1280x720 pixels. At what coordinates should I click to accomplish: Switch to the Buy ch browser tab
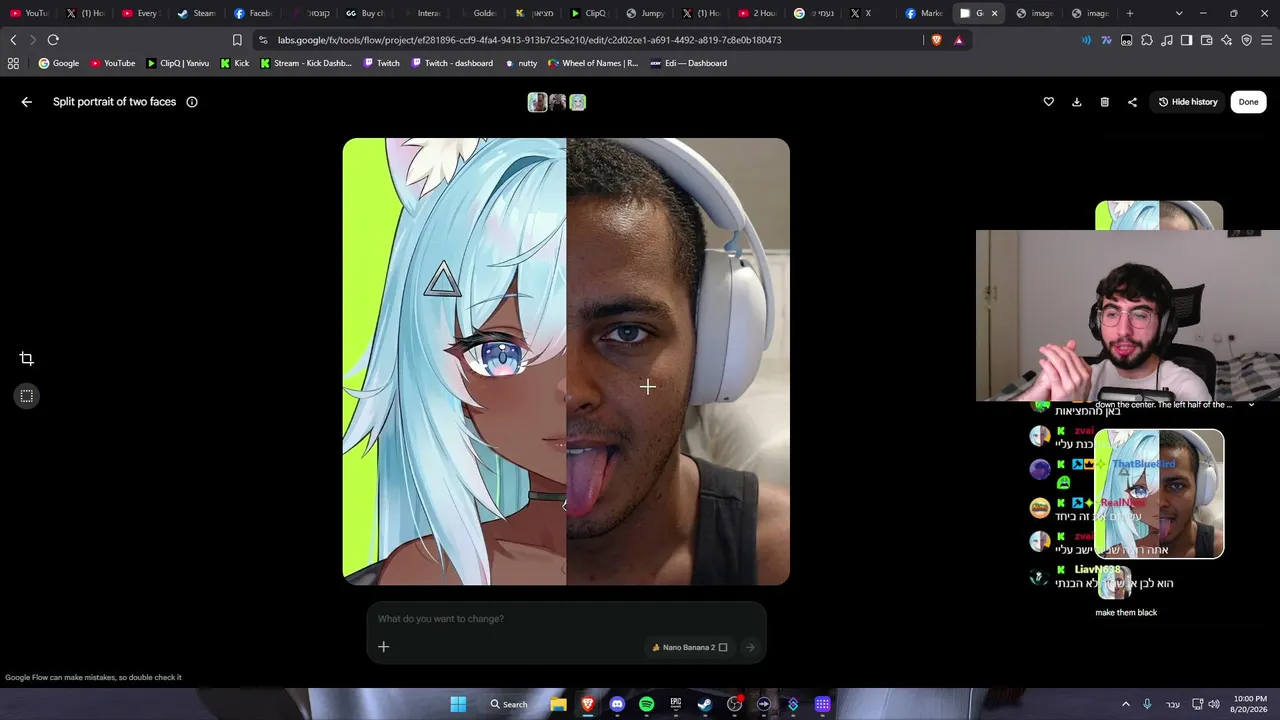(364, 14)
